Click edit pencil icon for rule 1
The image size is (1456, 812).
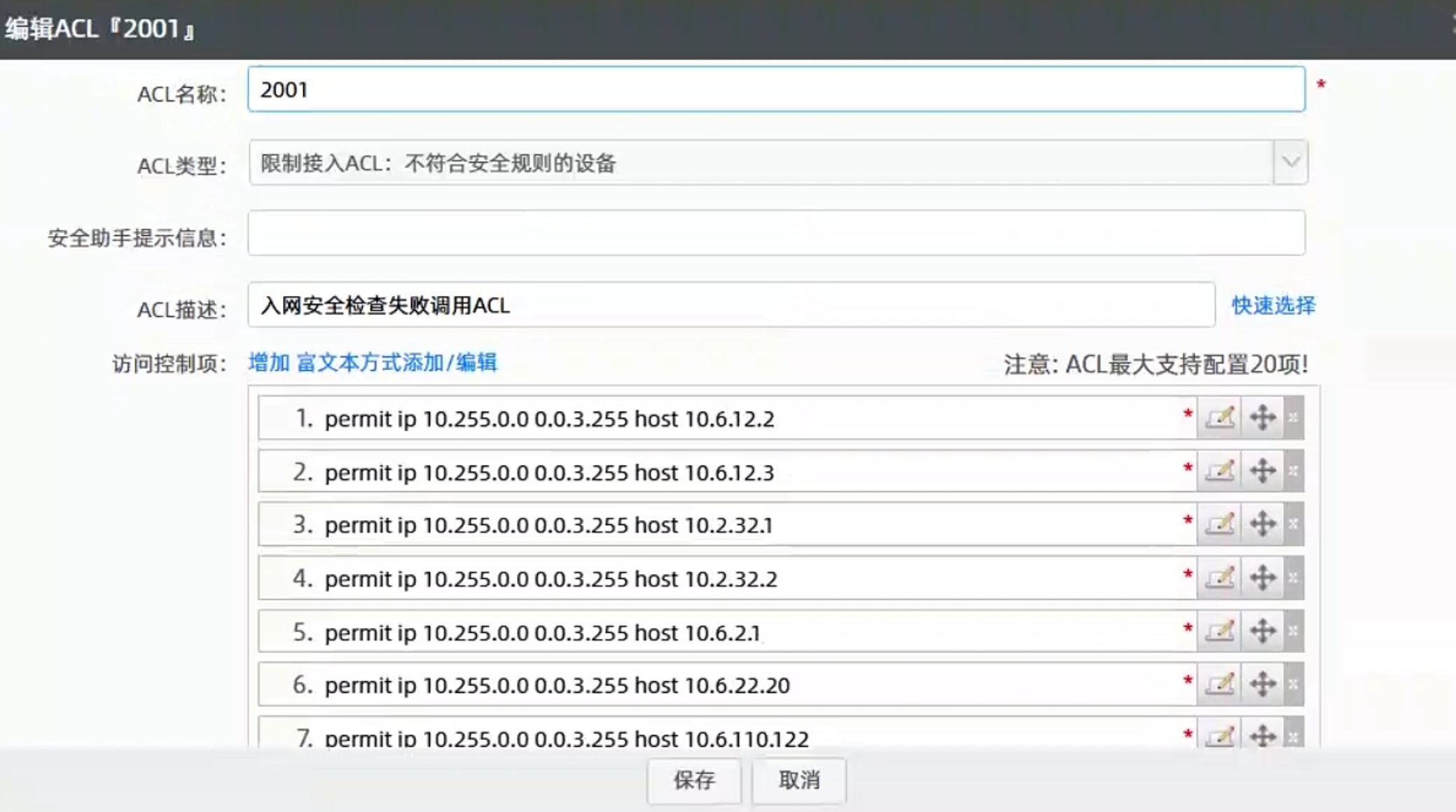(x=1219, y=418)
